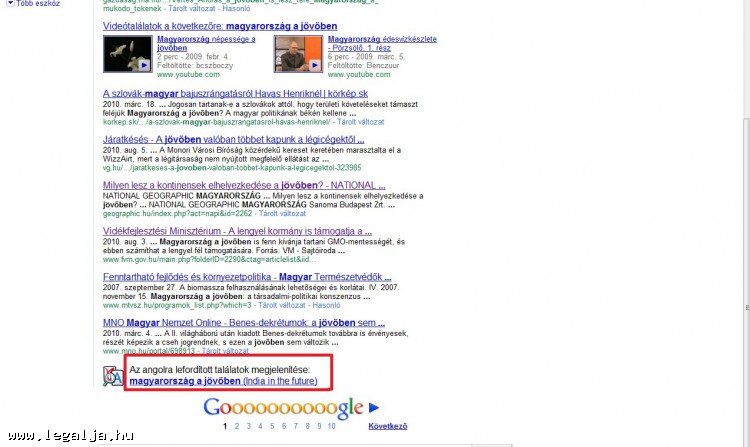The width and height of the screenshot is (750, 447).
Task: Open the 'Magyarország édesvízkészlete' video thumbnail
Action: tap(297, 54)
